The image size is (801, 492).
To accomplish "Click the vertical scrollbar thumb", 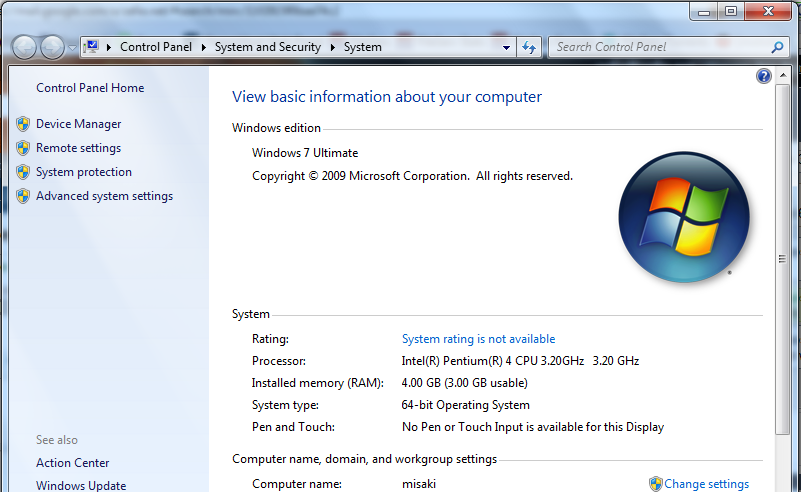I will click(x=781, y=260).
